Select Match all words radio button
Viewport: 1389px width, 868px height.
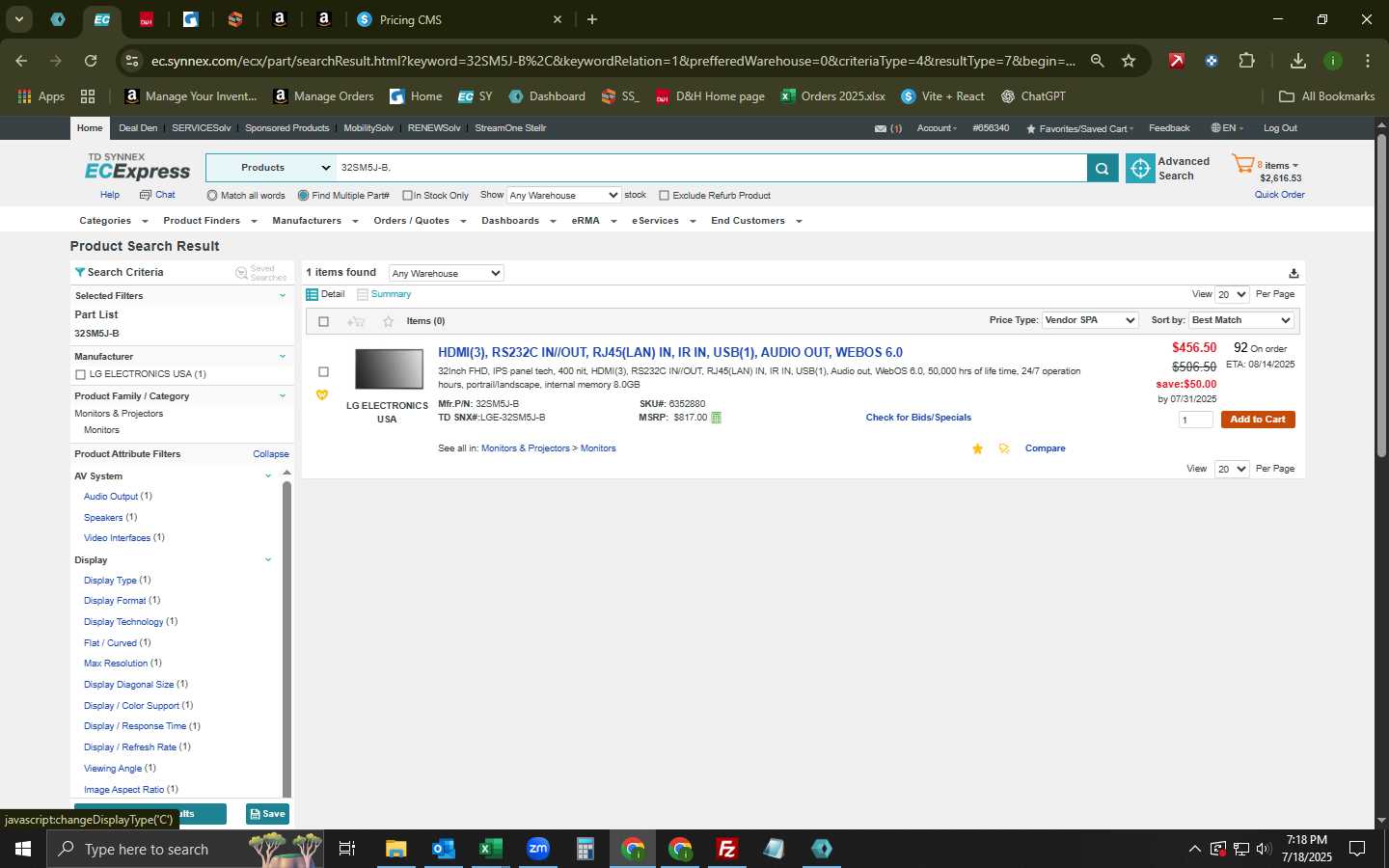(212, 196)
